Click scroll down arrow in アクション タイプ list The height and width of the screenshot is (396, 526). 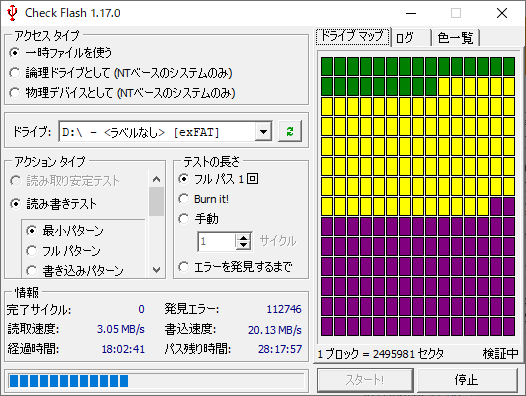coord(156,269)
